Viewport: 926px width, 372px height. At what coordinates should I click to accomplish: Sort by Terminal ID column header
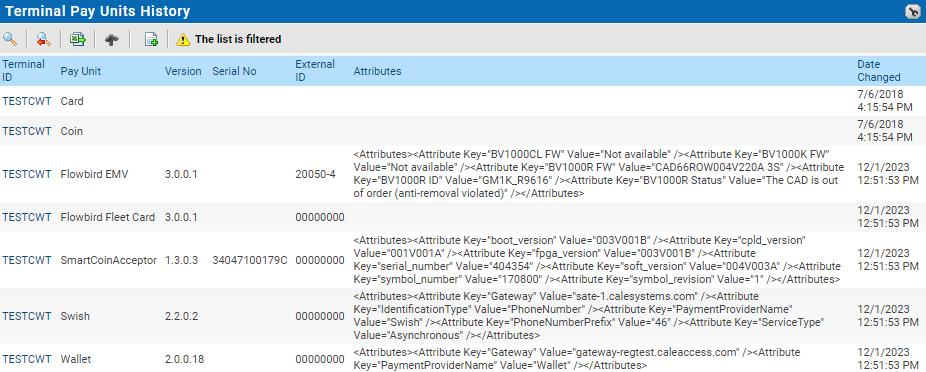point(23,71)
